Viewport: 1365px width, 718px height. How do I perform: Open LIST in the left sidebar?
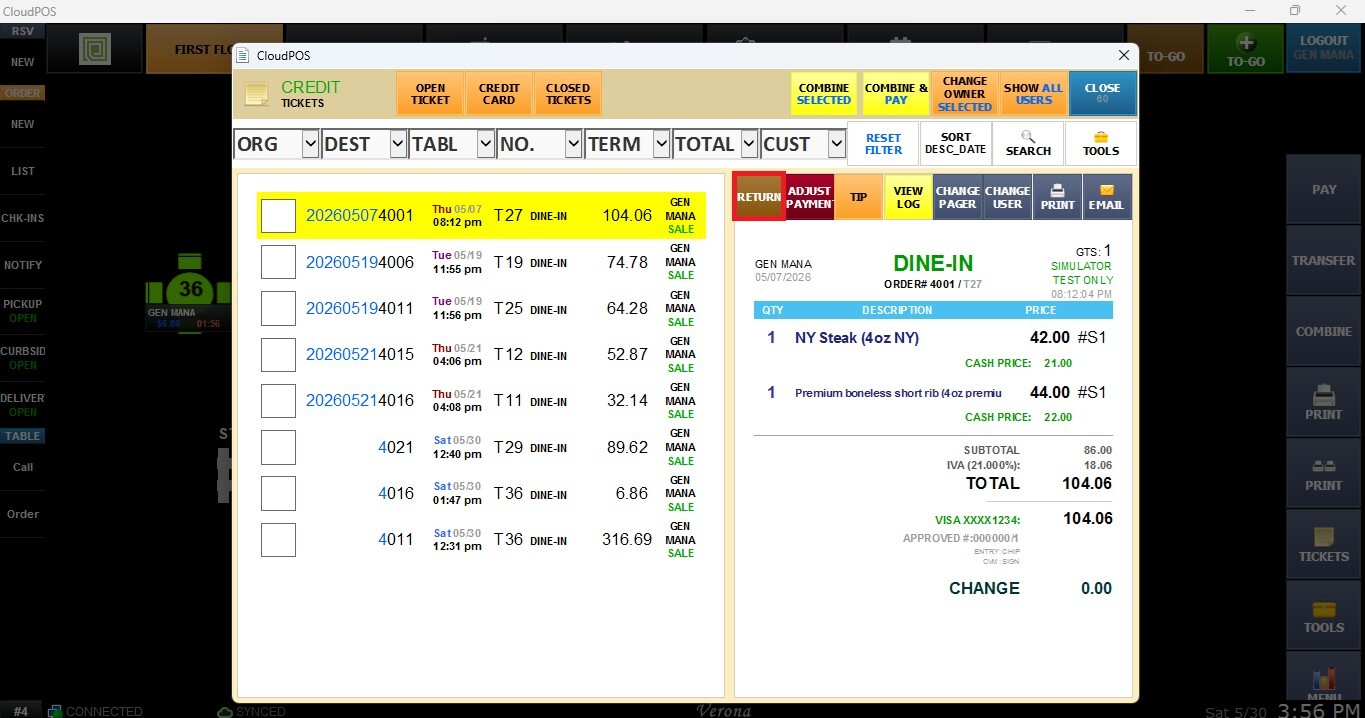pyautogui.click(x=22, y=171)
